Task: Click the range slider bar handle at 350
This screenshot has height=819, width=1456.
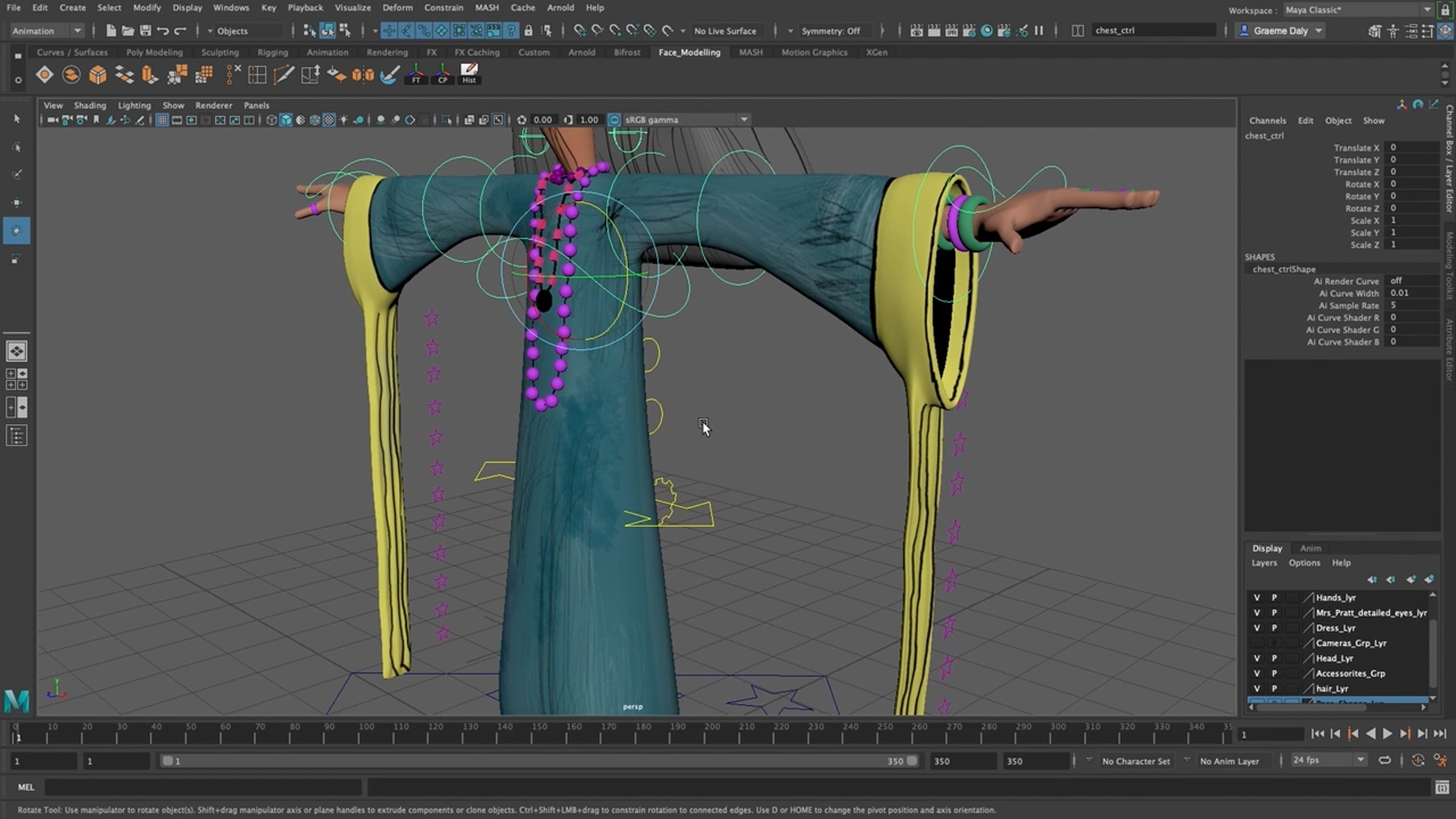Action: pos(912,761)
